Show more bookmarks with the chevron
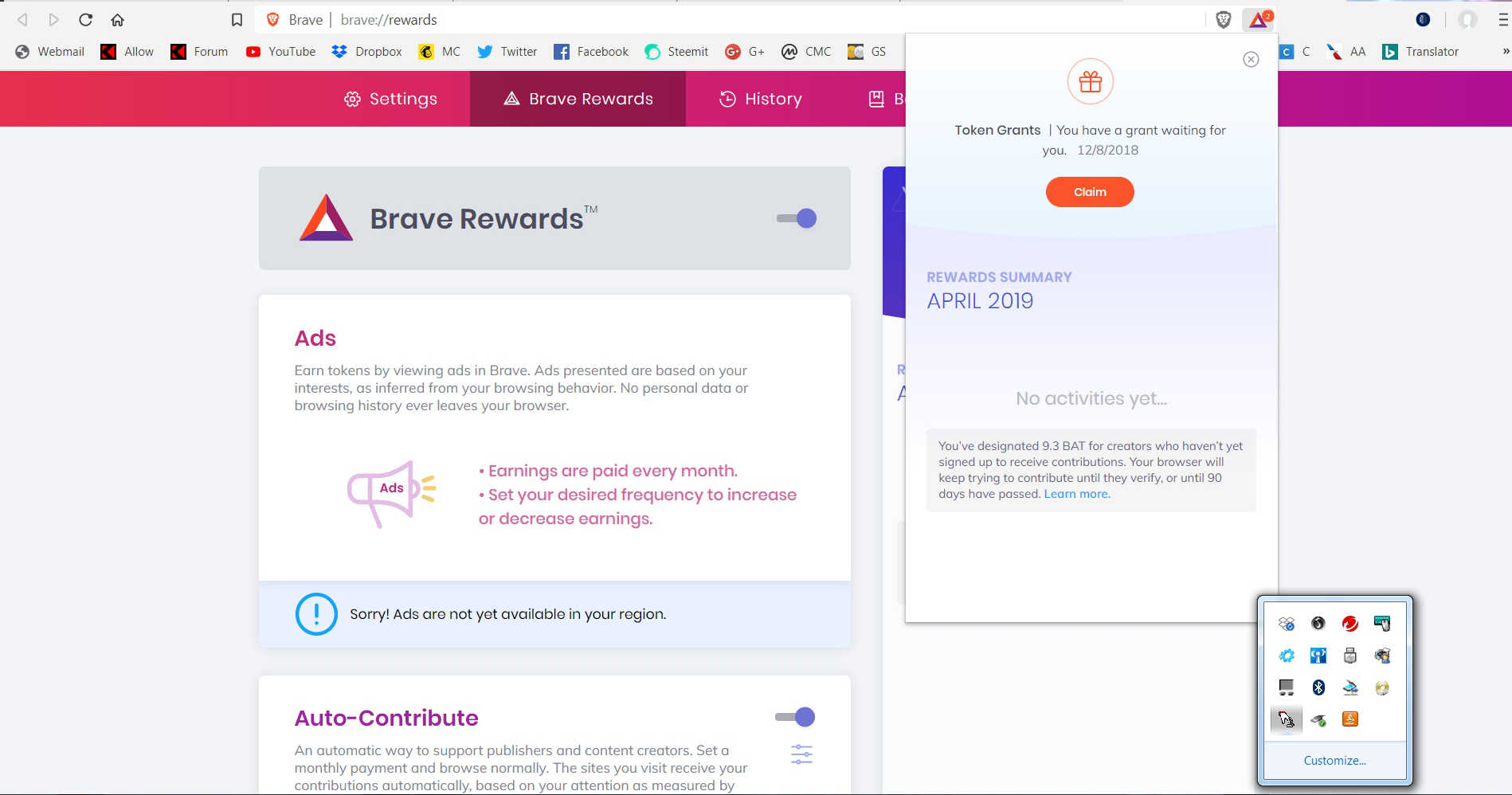This screenshot has width=1512, height=795. tap(1506, 52)
